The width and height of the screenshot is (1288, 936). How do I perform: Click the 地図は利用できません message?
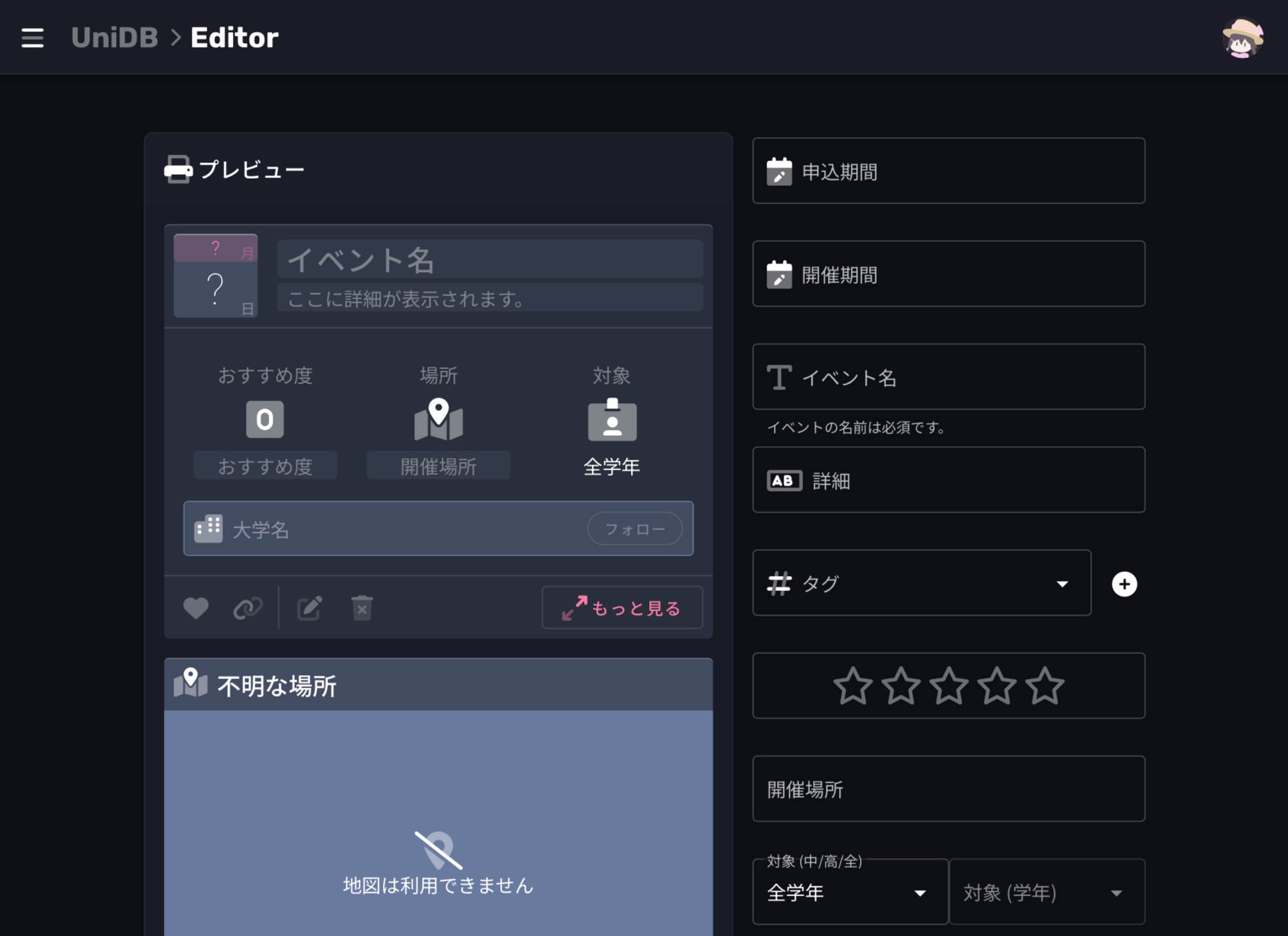[x=438, y=886]
